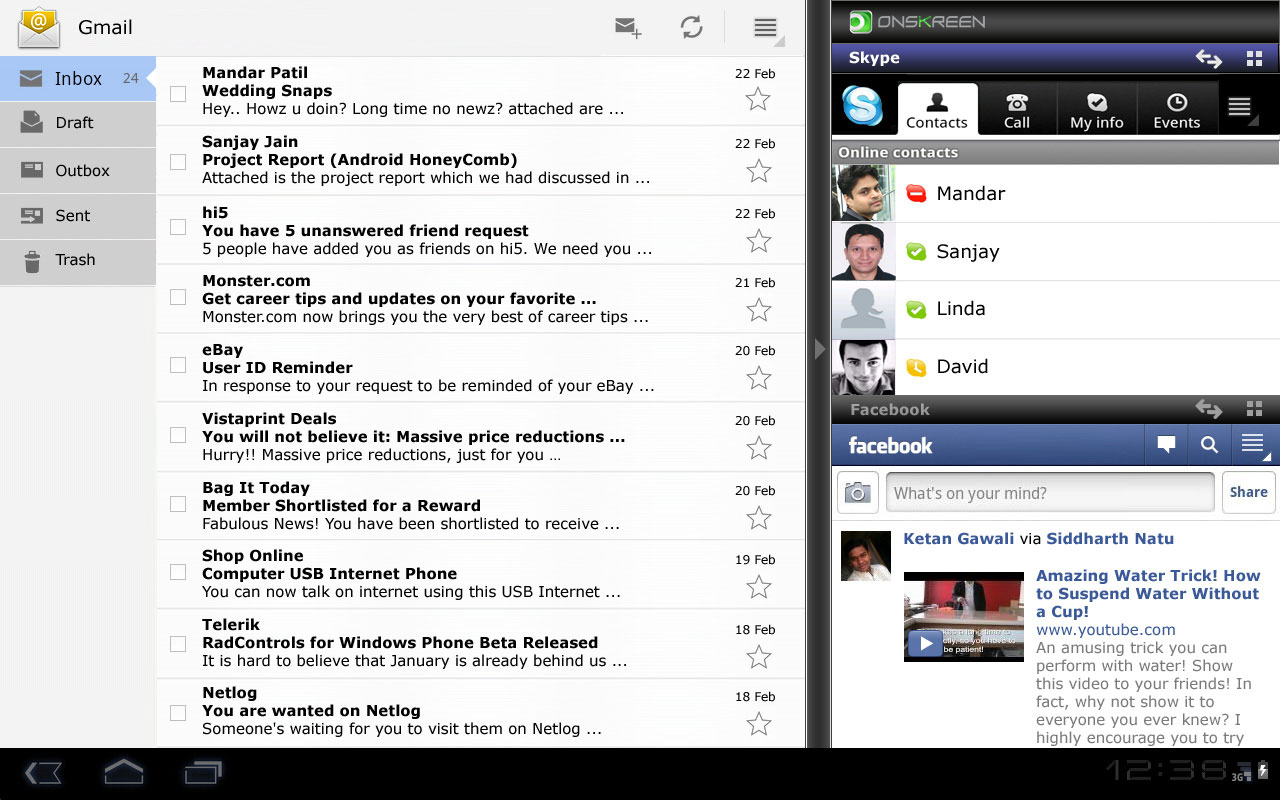Open the Amazing Water Trick link
This screenshot has width=1280, height=800.
(x=1148, y=594)
